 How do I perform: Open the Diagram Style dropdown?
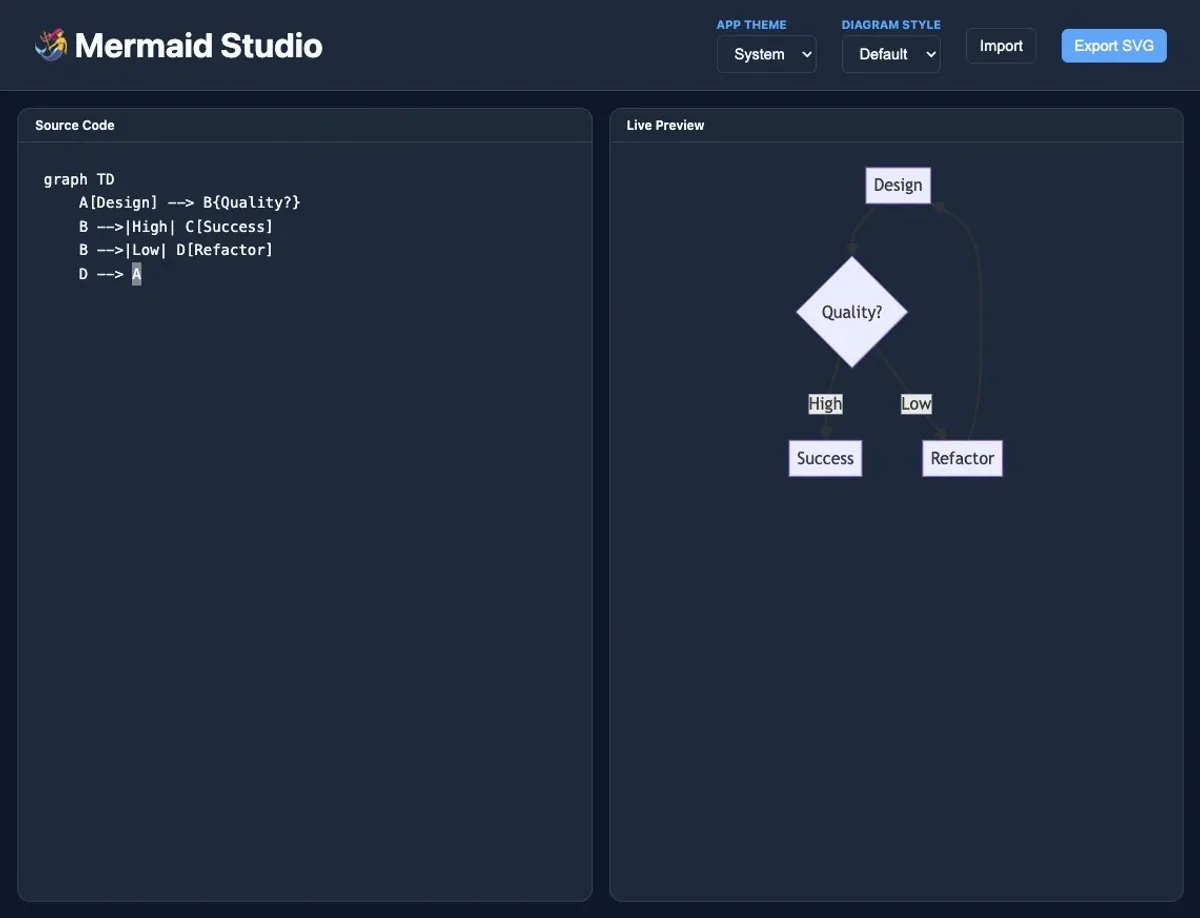890,53
